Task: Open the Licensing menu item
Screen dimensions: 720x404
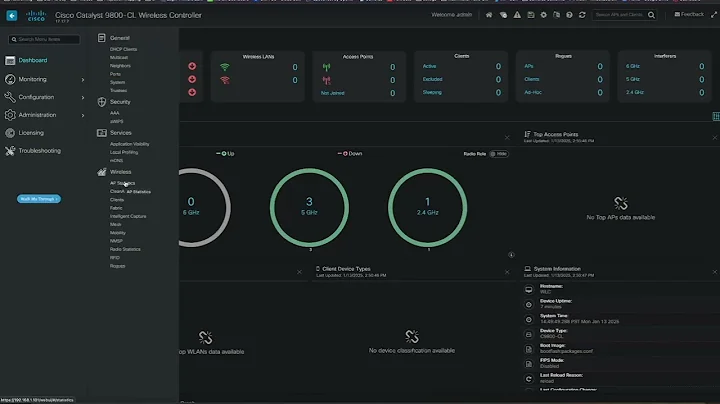Action: (31, 133)
